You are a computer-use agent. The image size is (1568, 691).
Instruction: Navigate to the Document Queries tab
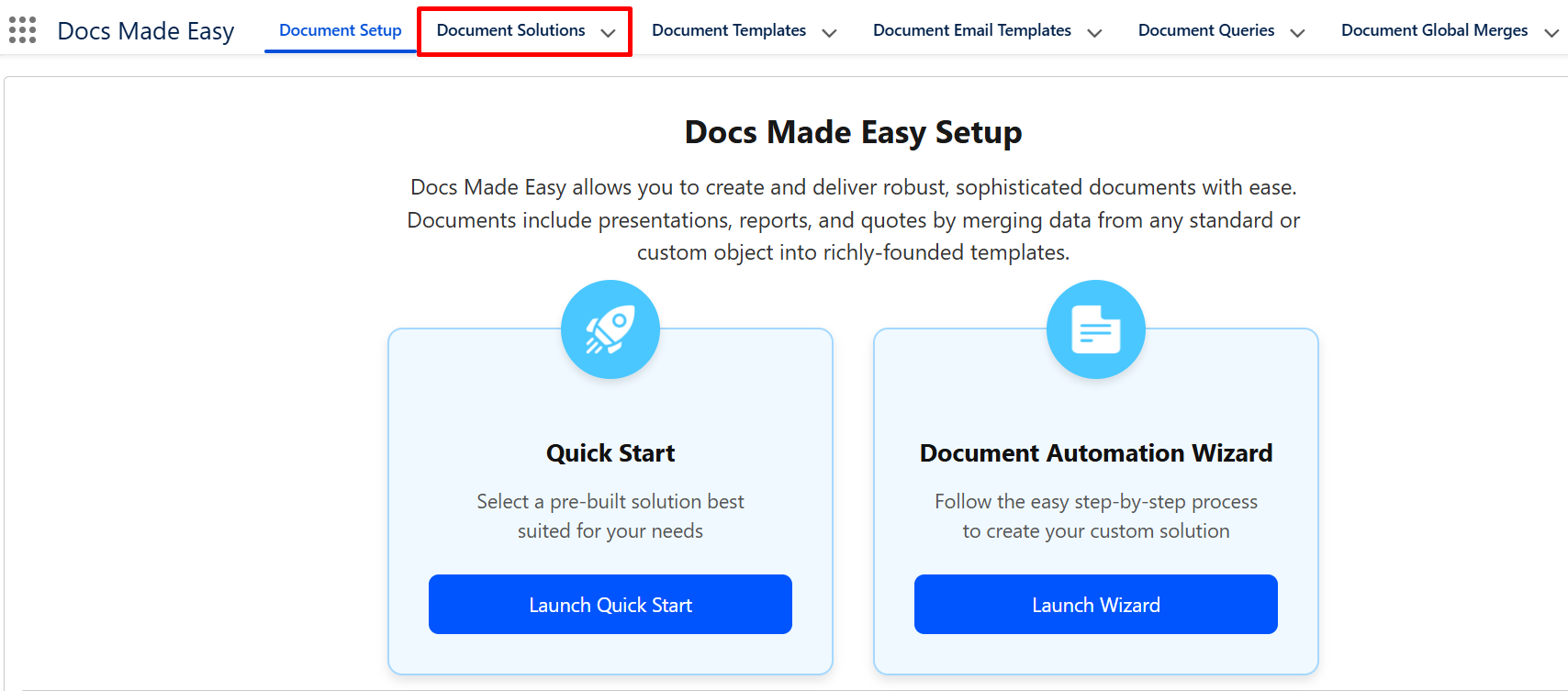coord(1205,30)
